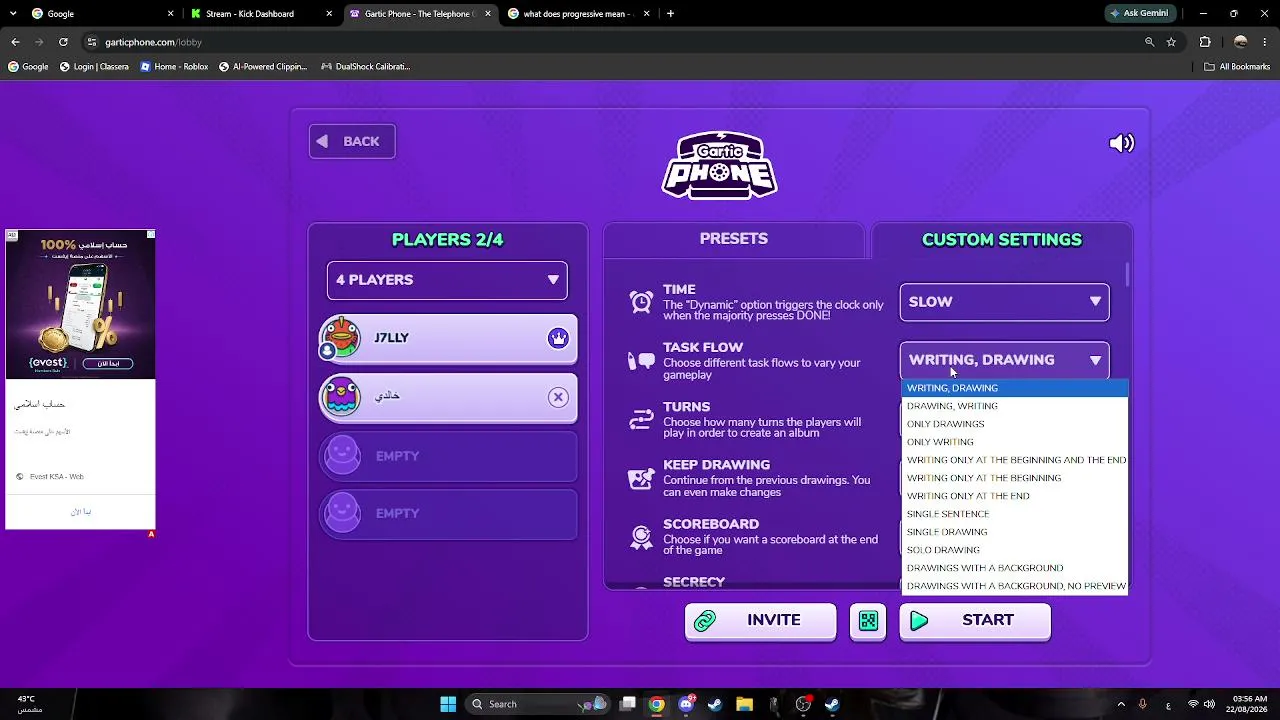The image size is (1280, 720).
Task: Click the zoom magnifier in the address bar
Action: point(1150,42)
